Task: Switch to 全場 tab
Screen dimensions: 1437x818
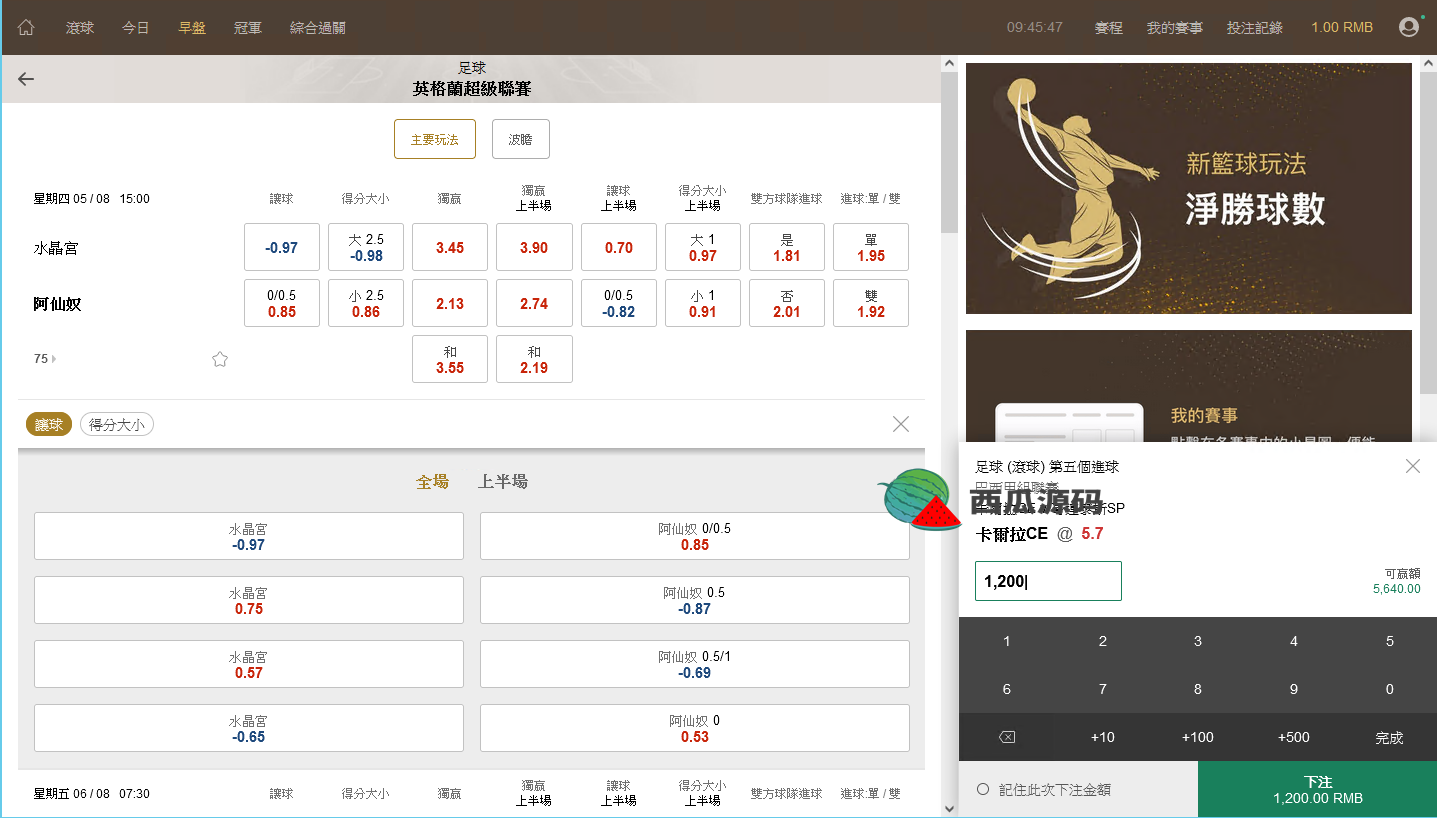Action: (432, 482)
